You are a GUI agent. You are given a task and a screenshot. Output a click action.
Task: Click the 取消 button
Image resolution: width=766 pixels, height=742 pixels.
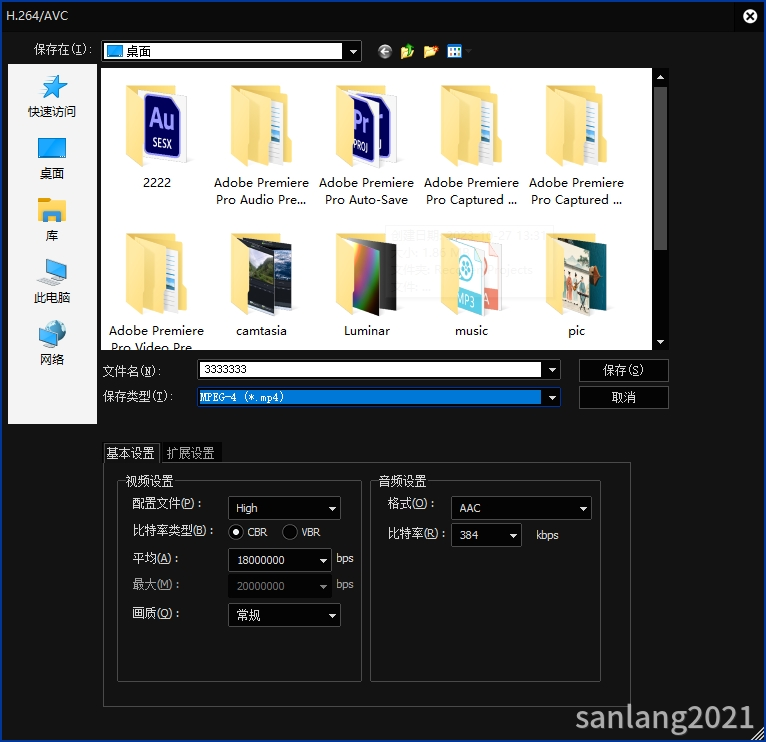623,397
